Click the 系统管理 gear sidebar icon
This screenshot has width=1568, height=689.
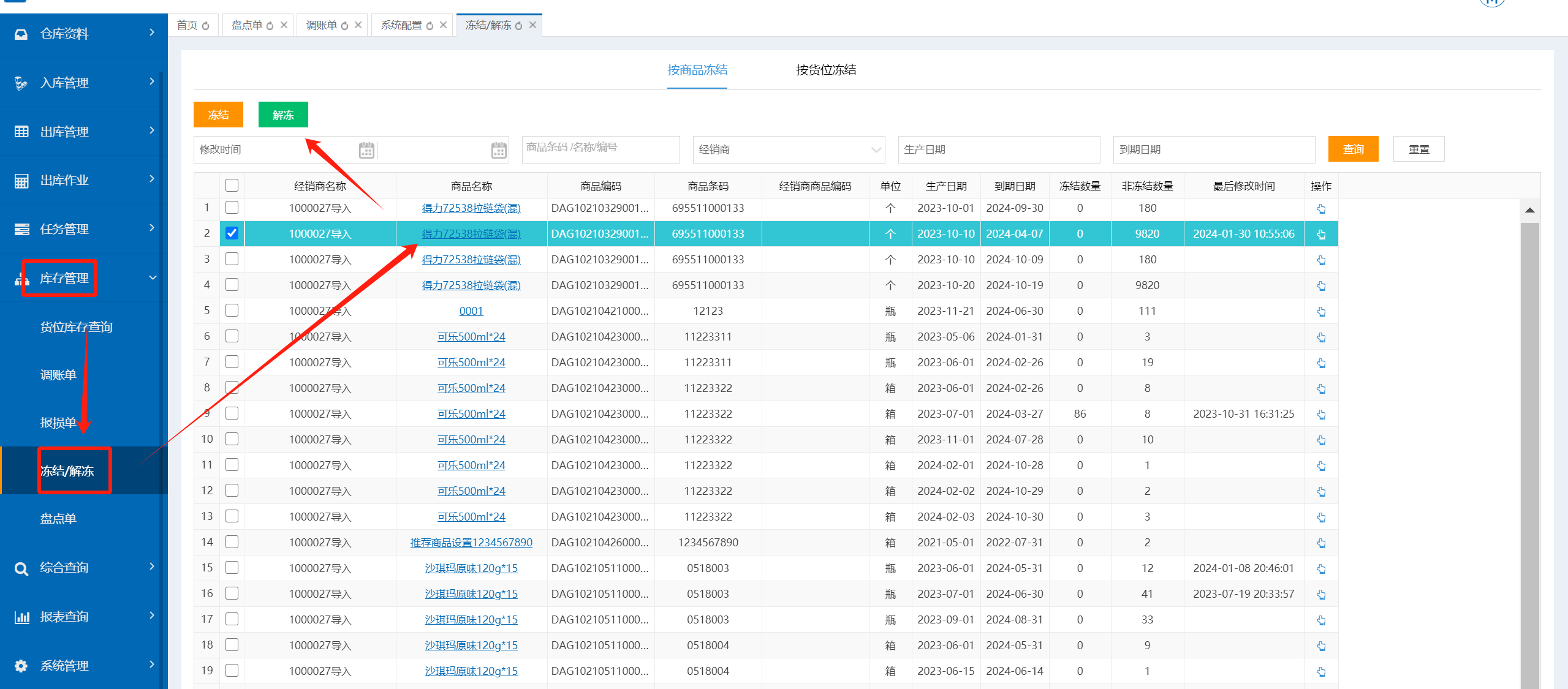(21, 666)
